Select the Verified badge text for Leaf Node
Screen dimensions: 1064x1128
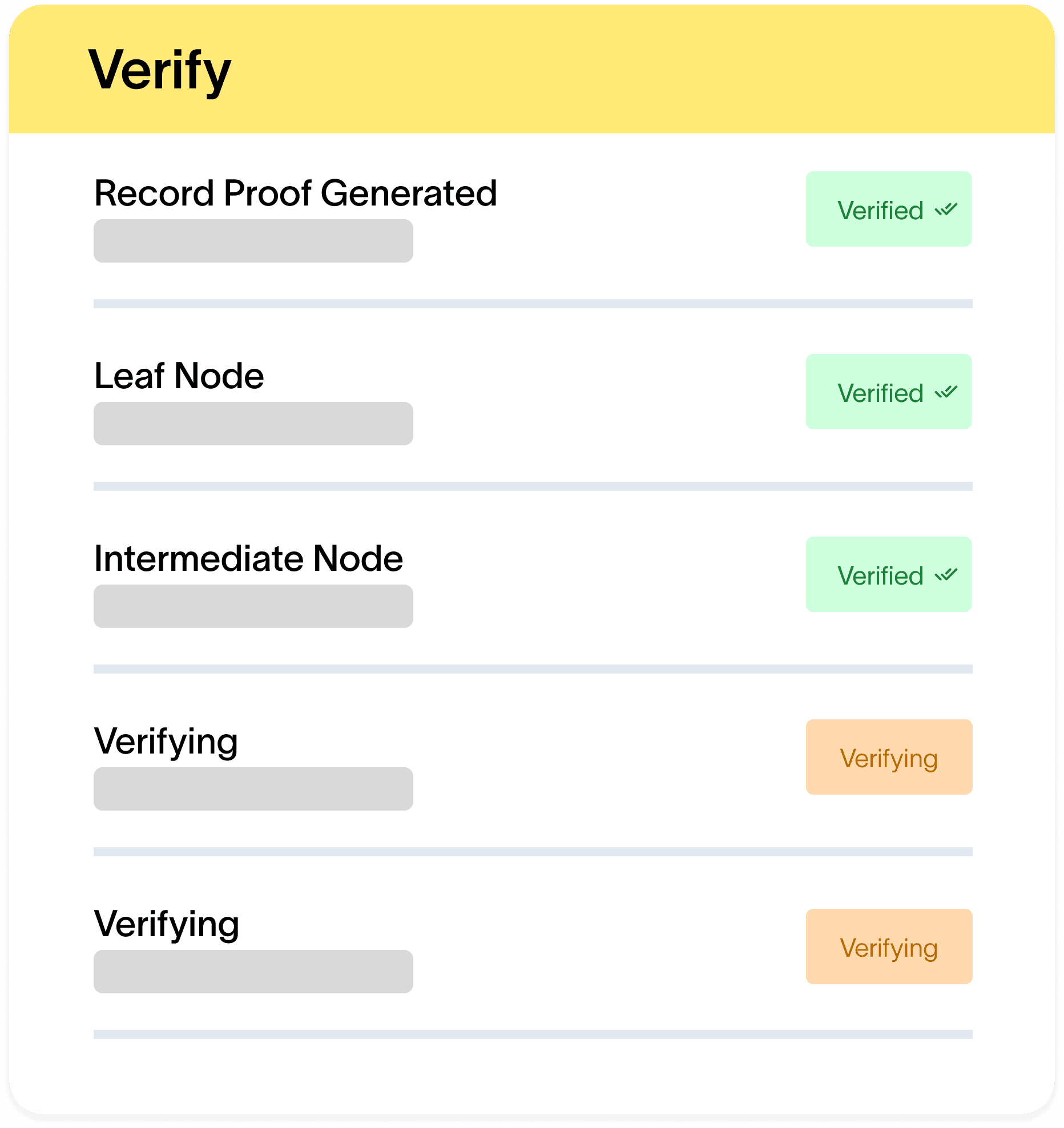coord(880,393)
